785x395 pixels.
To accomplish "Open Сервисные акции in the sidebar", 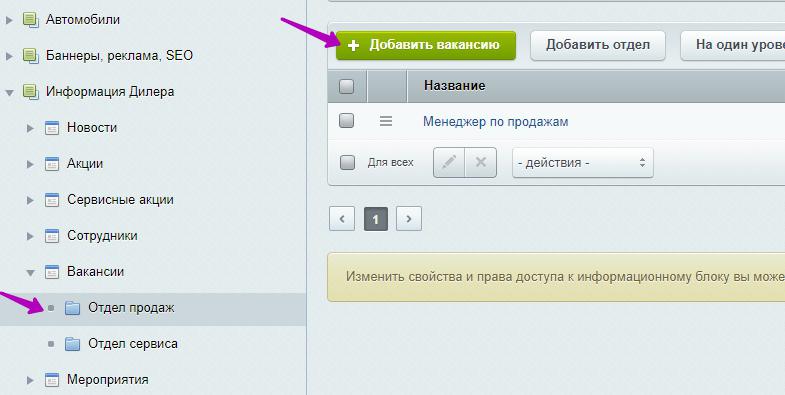I will point(120,200).
